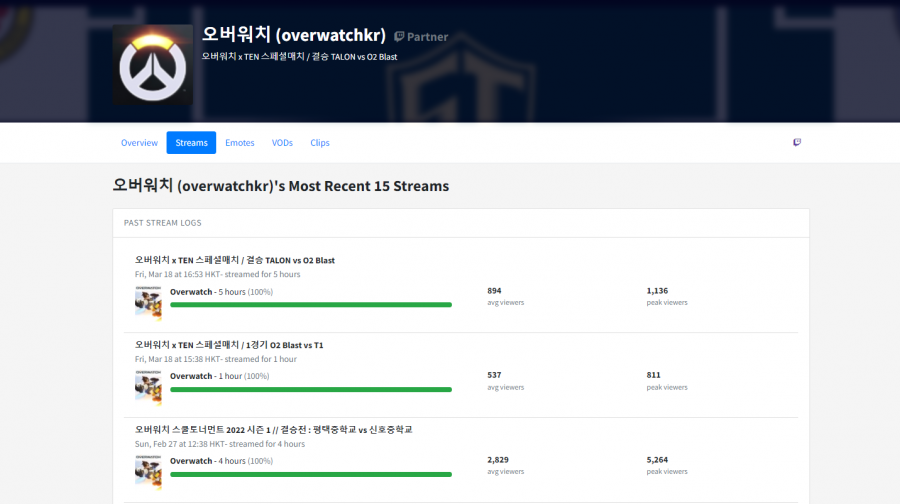
Task: Click the Overwatch 1 hour game label
Action: point(219,376)
